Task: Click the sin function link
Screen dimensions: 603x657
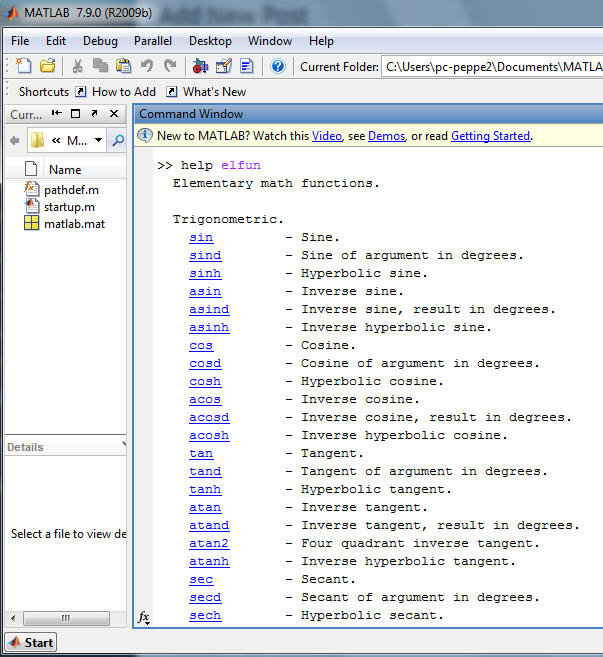Action: (x=201, y=238)
